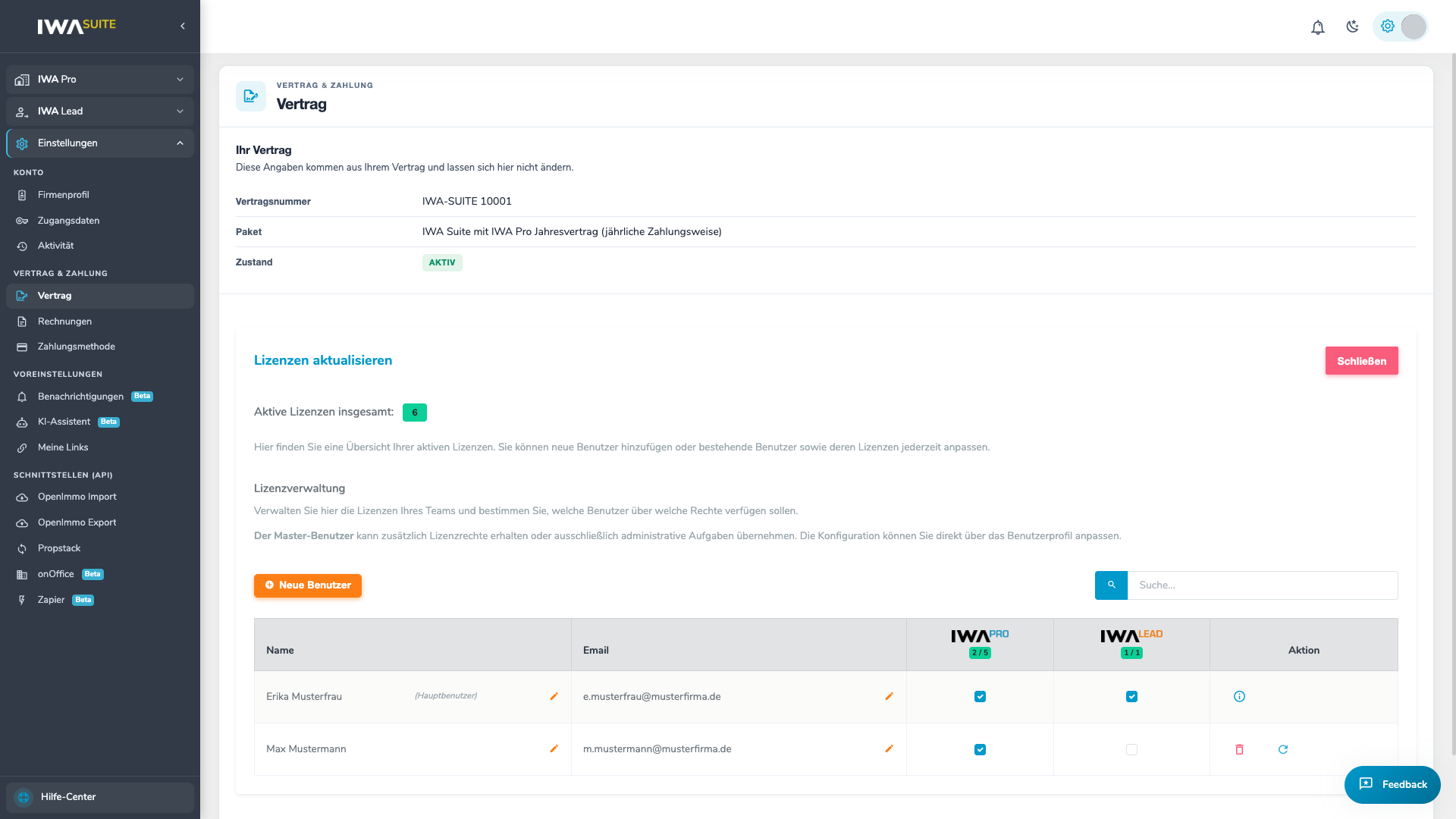The height and width of the screenshot is (819, 1456).
Task: Open the Feedback button
Action: 1392,785
